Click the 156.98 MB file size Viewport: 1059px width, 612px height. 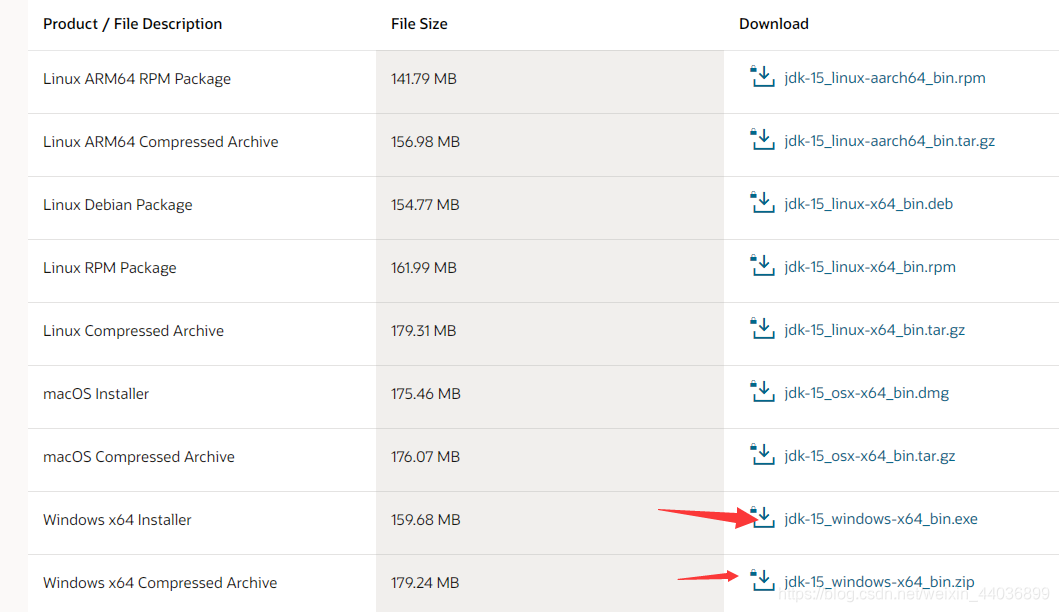click(425, 142)
